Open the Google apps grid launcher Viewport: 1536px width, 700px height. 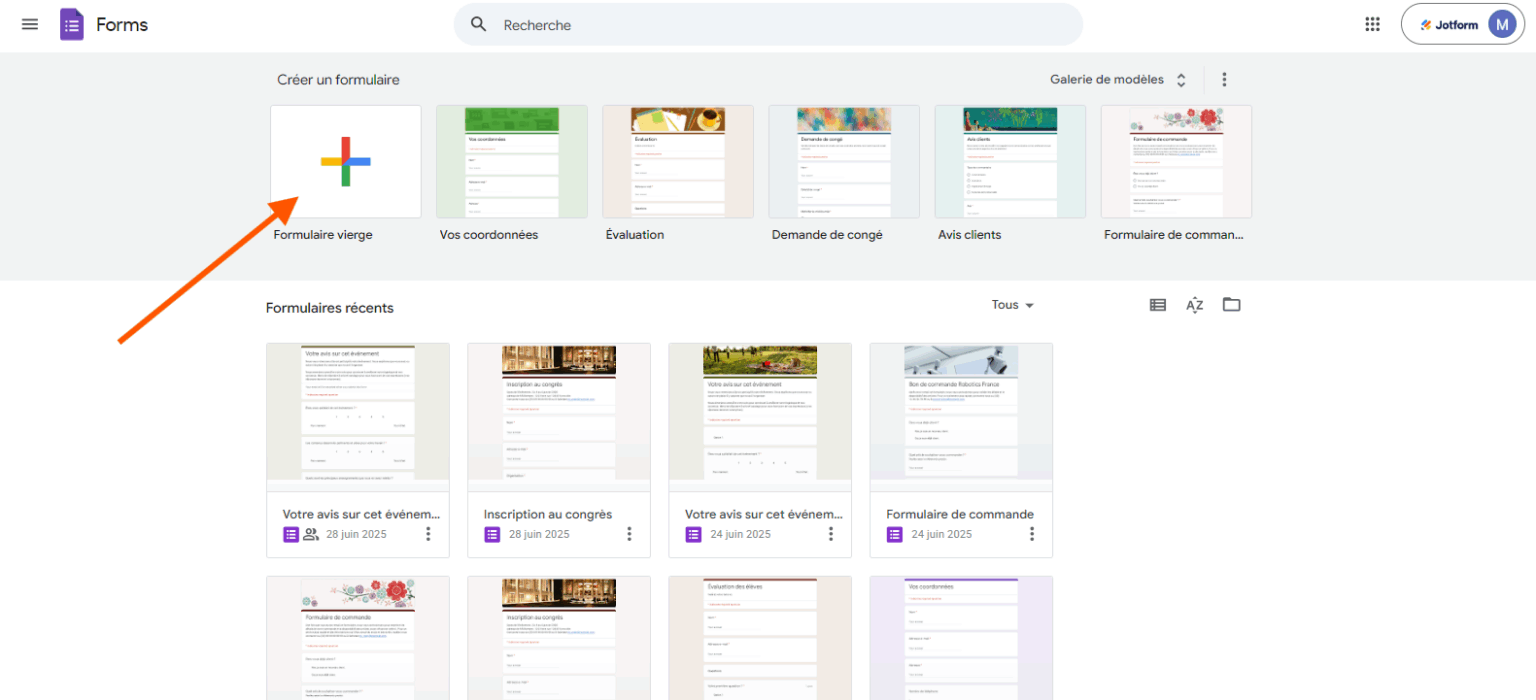coord(1372,23)
